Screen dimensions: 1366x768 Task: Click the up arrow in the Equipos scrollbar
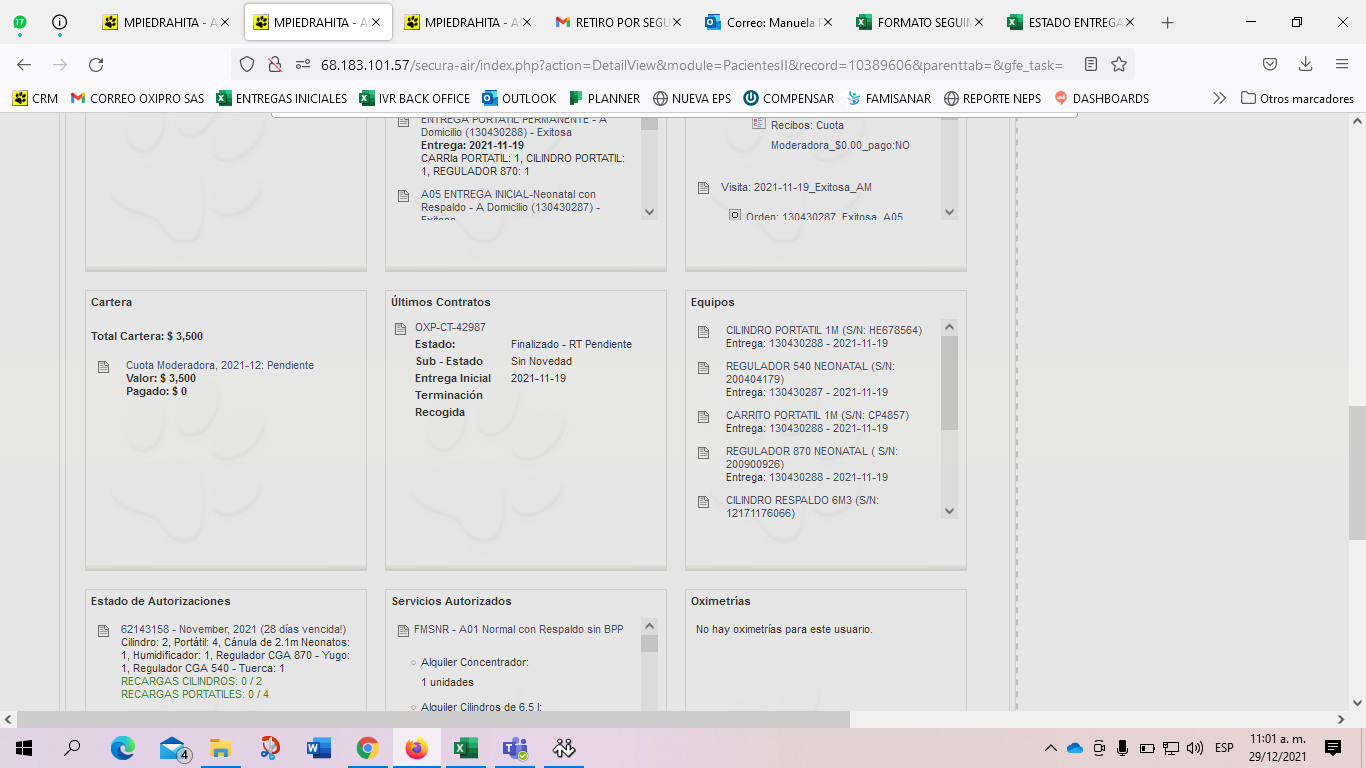click(949, 327)
